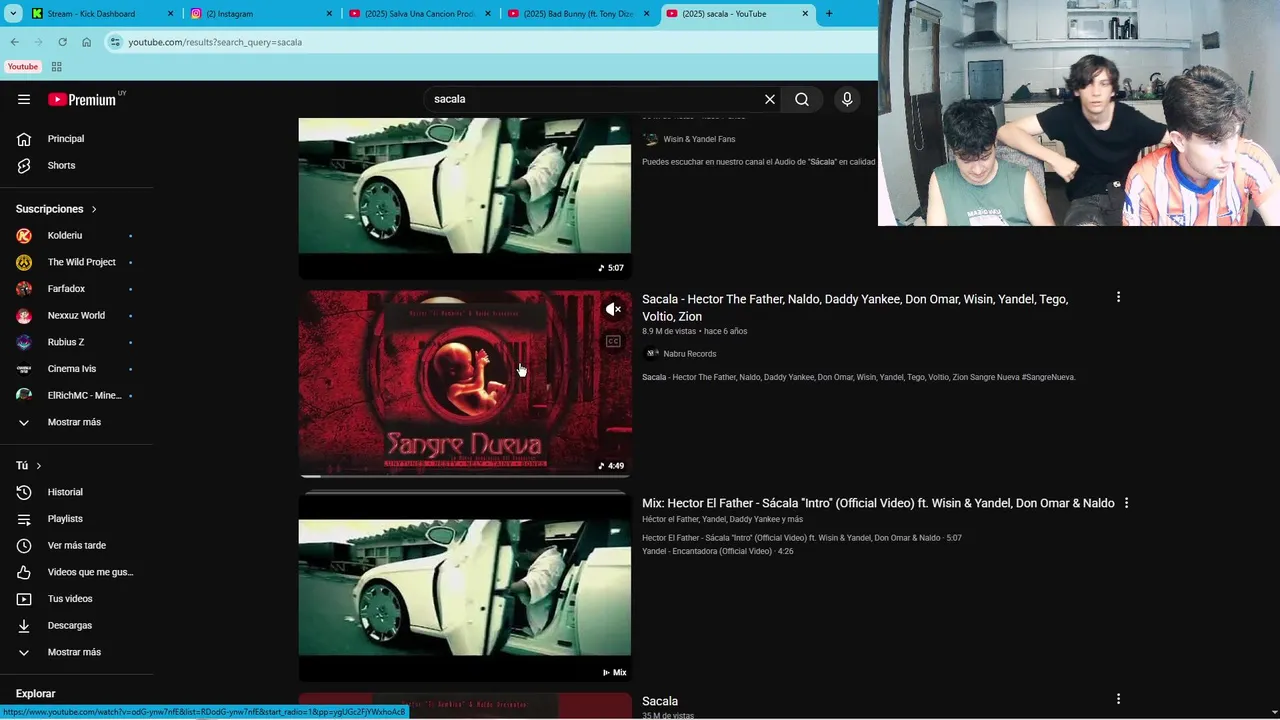Run search with the magnifier button
This screenshot has width=1280, height=720.
click(x=802, y=99)
